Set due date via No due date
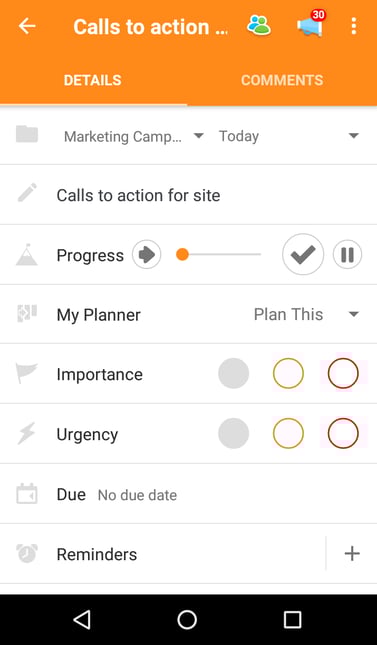 (x=137, y=495)
